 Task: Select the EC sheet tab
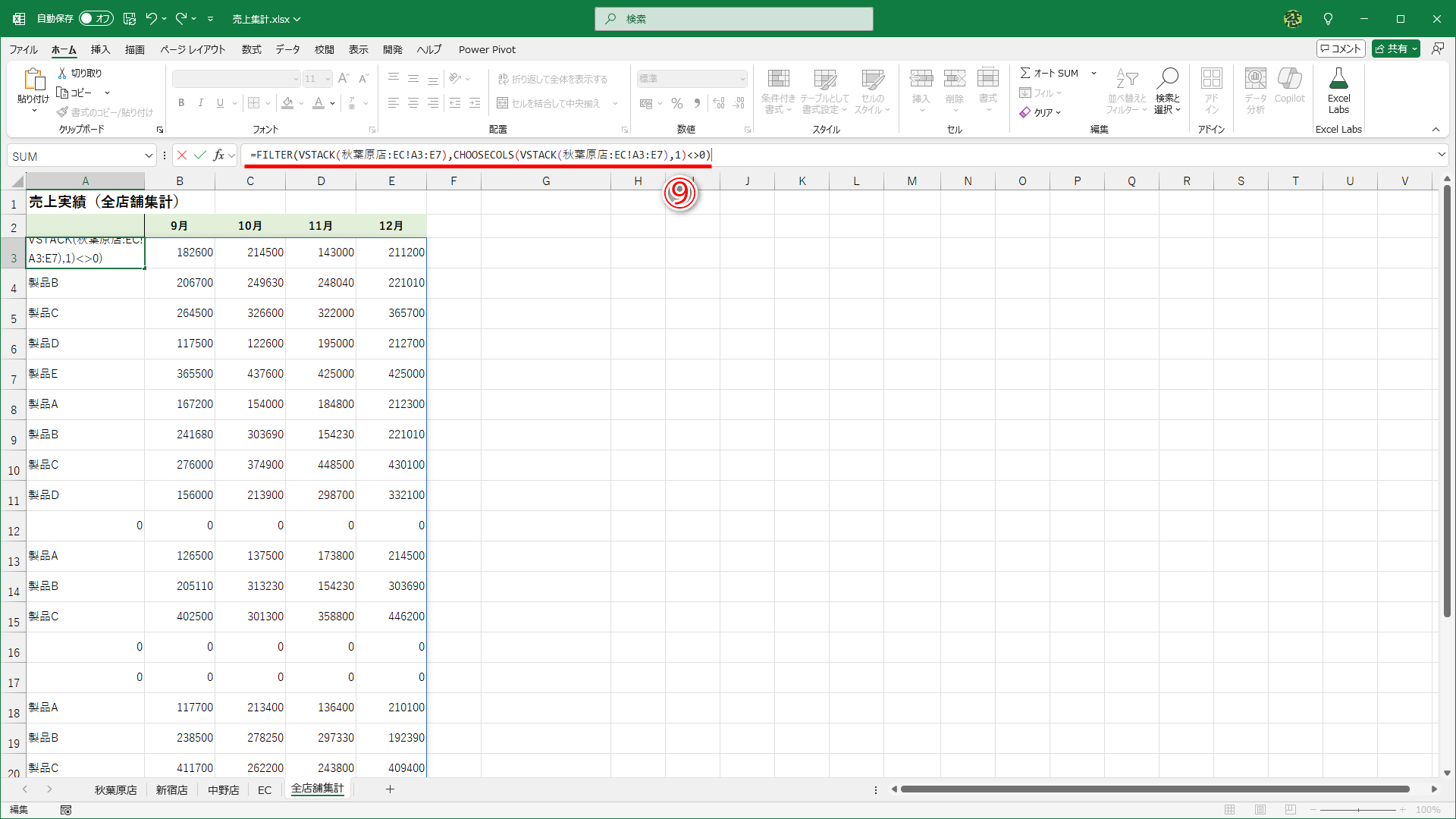[265, 789]
